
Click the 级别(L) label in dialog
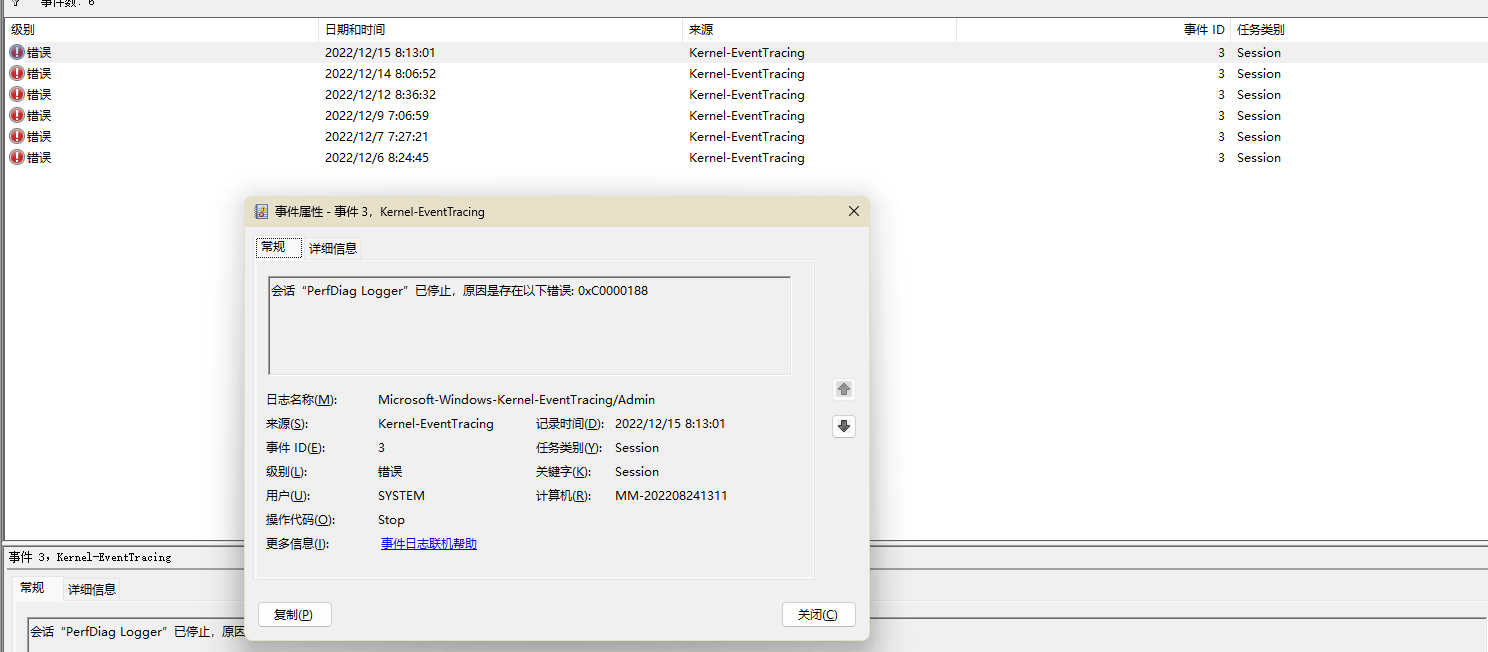(286, 471)
